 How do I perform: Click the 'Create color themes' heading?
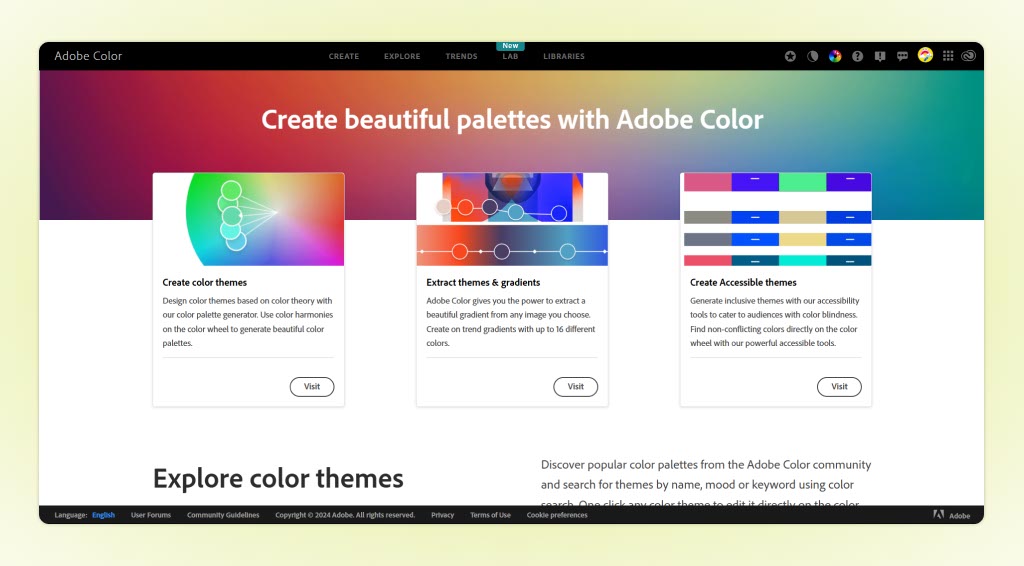click(x=204, y=283)
